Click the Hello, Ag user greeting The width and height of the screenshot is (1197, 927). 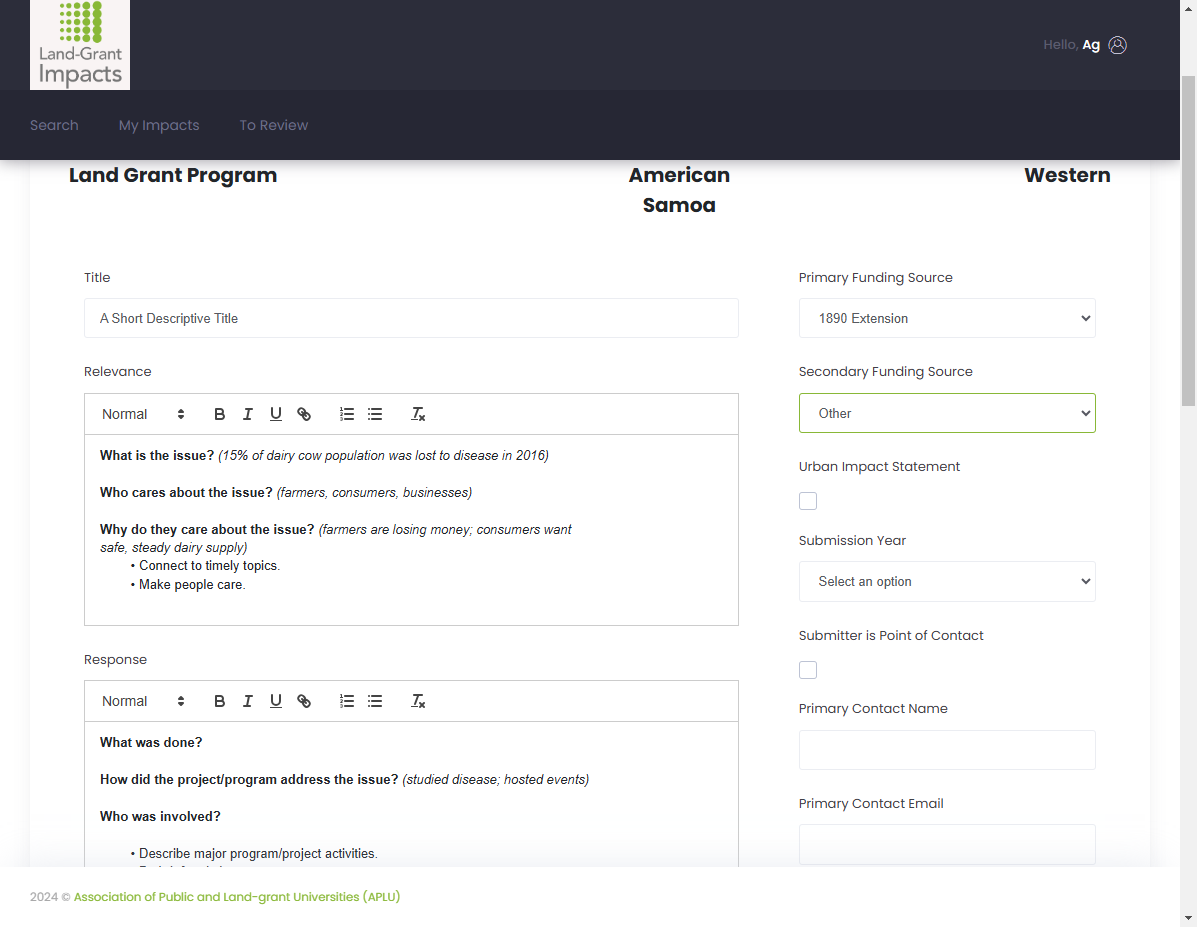[1071, 45]
